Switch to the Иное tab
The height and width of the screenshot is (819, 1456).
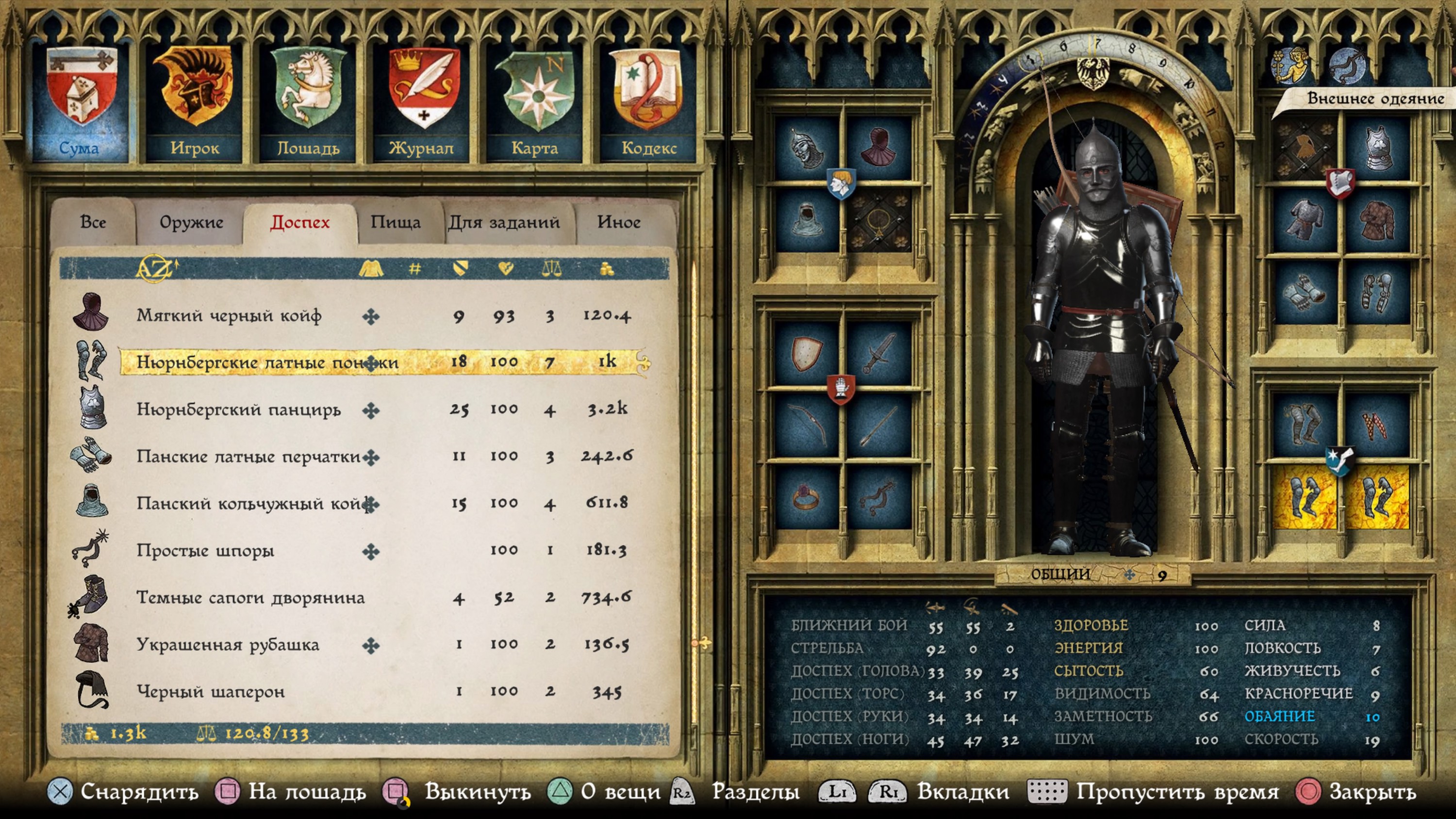coord(619,222)
